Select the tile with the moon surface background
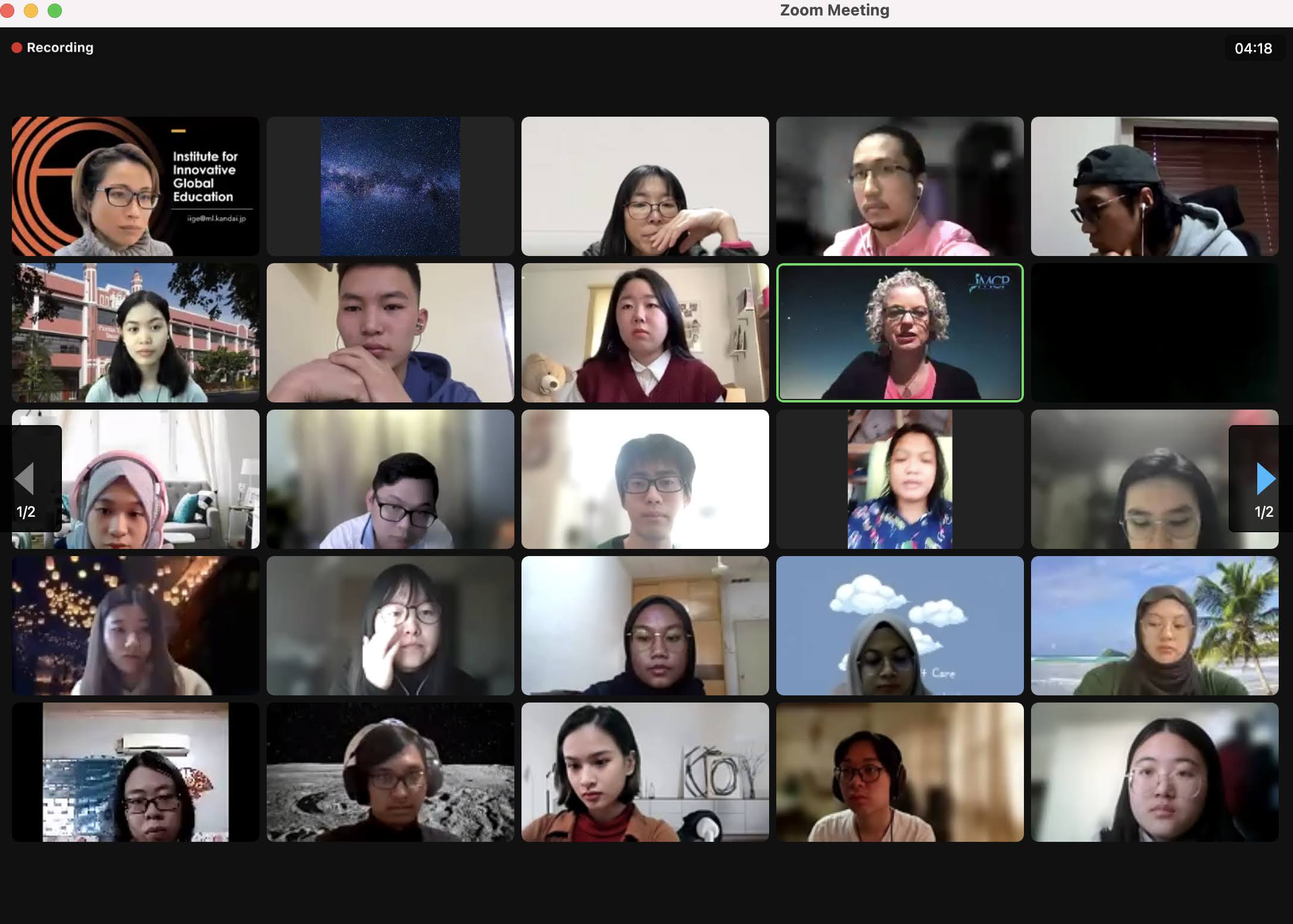 (391, 772)
